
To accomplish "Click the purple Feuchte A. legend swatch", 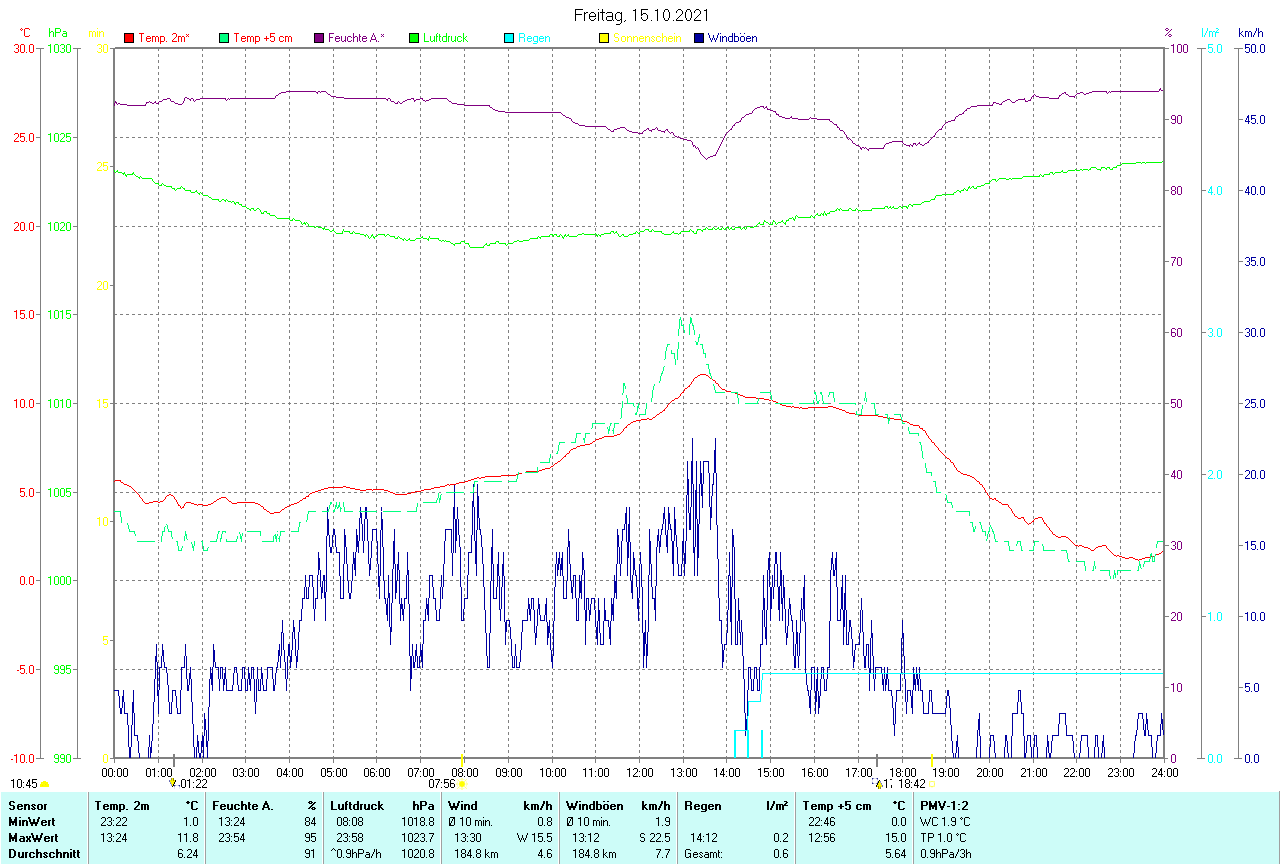I will coord(319,38).
